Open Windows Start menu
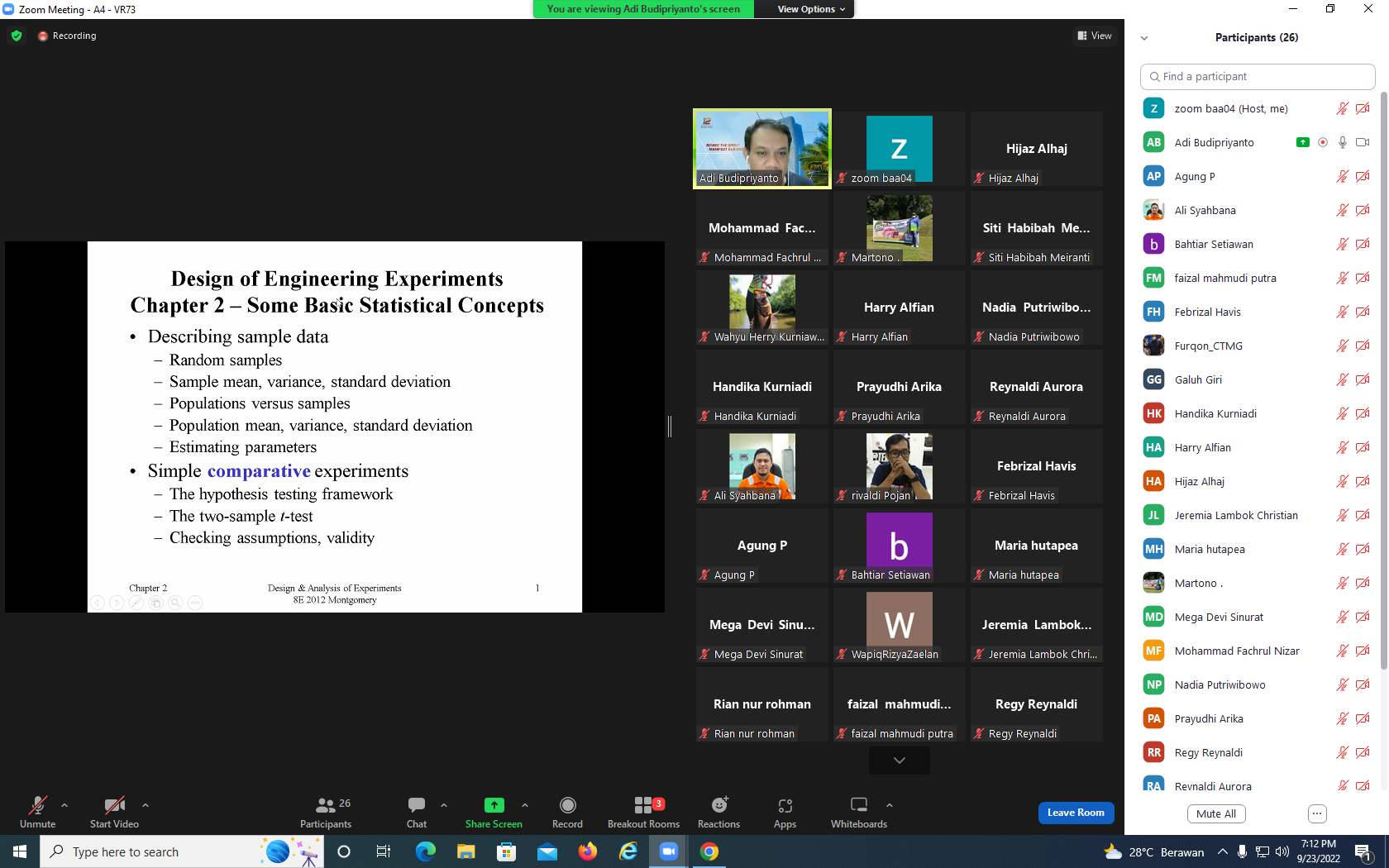Image resolution: width=1389 pixels, height=868 pixels. (x=20, y=851)
